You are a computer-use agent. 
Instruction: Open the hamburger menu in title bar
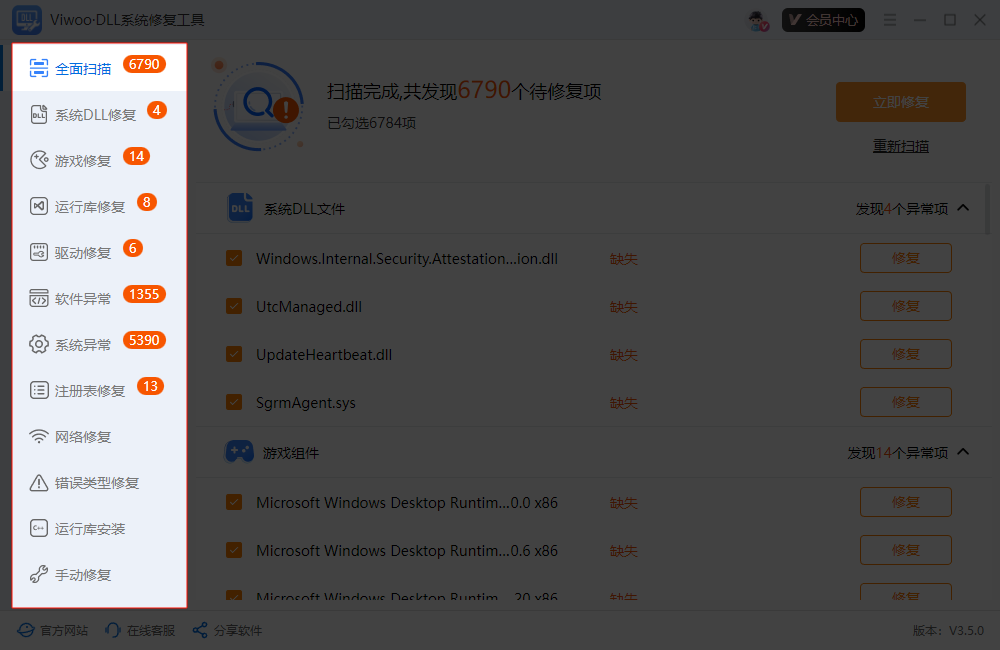pos(890,20)
